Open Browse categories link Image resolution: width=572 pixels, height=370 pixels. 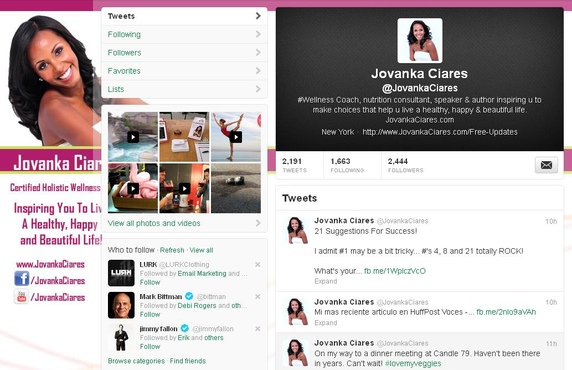[x=136, y=361]
